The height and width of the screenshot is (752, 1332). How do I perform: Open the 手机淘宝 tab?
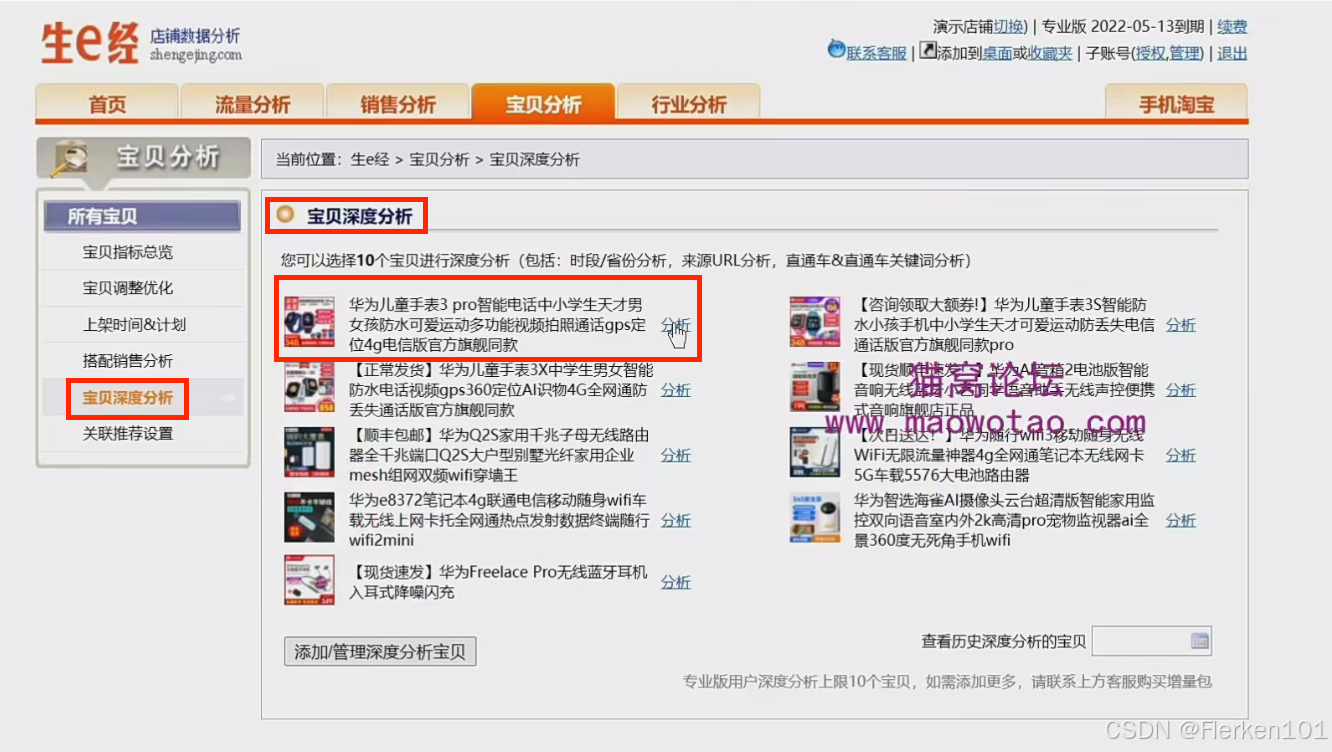click(1177, 104)
